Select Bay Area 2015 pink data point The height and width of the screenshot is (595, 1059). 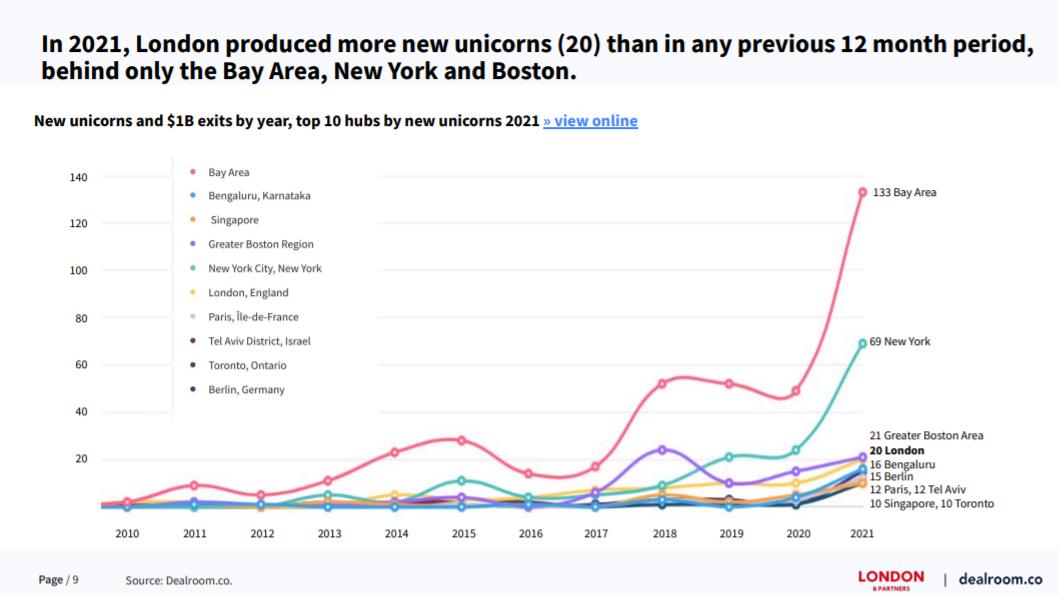pos(461,440)
